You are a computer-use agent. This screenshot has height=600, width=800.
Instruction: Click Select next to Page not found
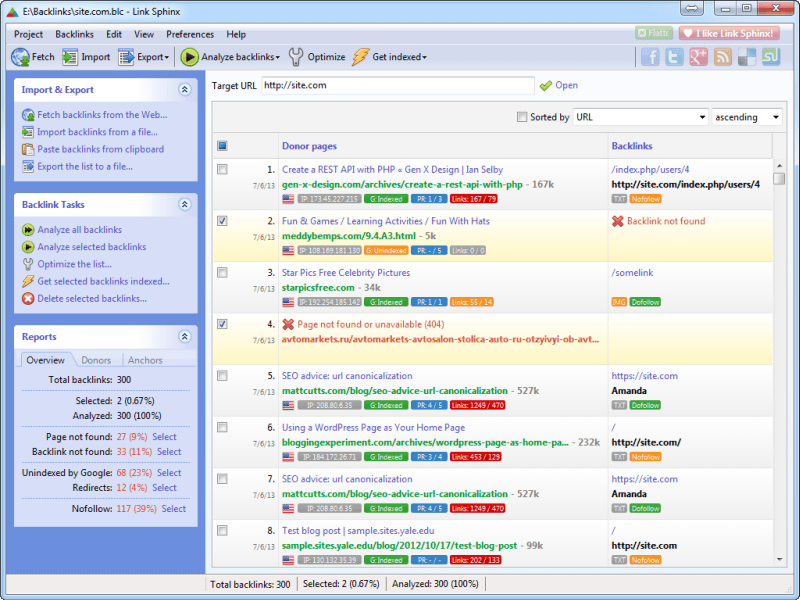point(164,437)
